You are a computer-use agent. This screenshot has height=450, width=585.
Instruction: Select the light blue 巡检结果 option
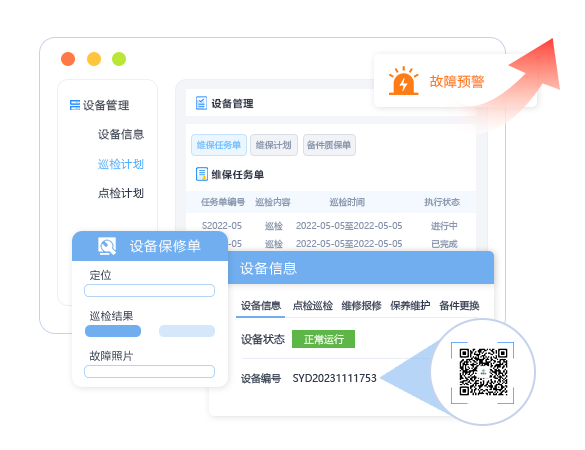click(x=187, y=331)
